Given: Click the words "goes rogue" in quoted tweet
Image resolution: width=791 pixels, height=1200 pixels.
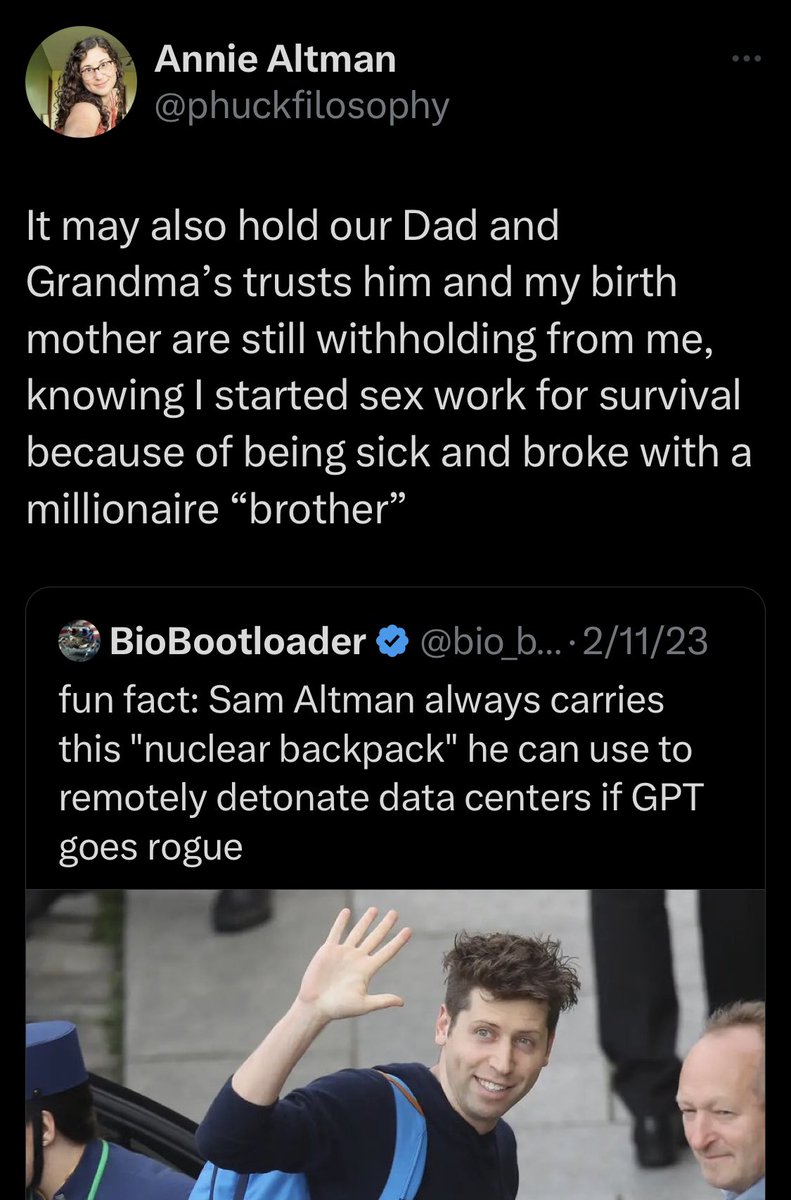Looking at the screenshot, I should (x=151, y=848).
